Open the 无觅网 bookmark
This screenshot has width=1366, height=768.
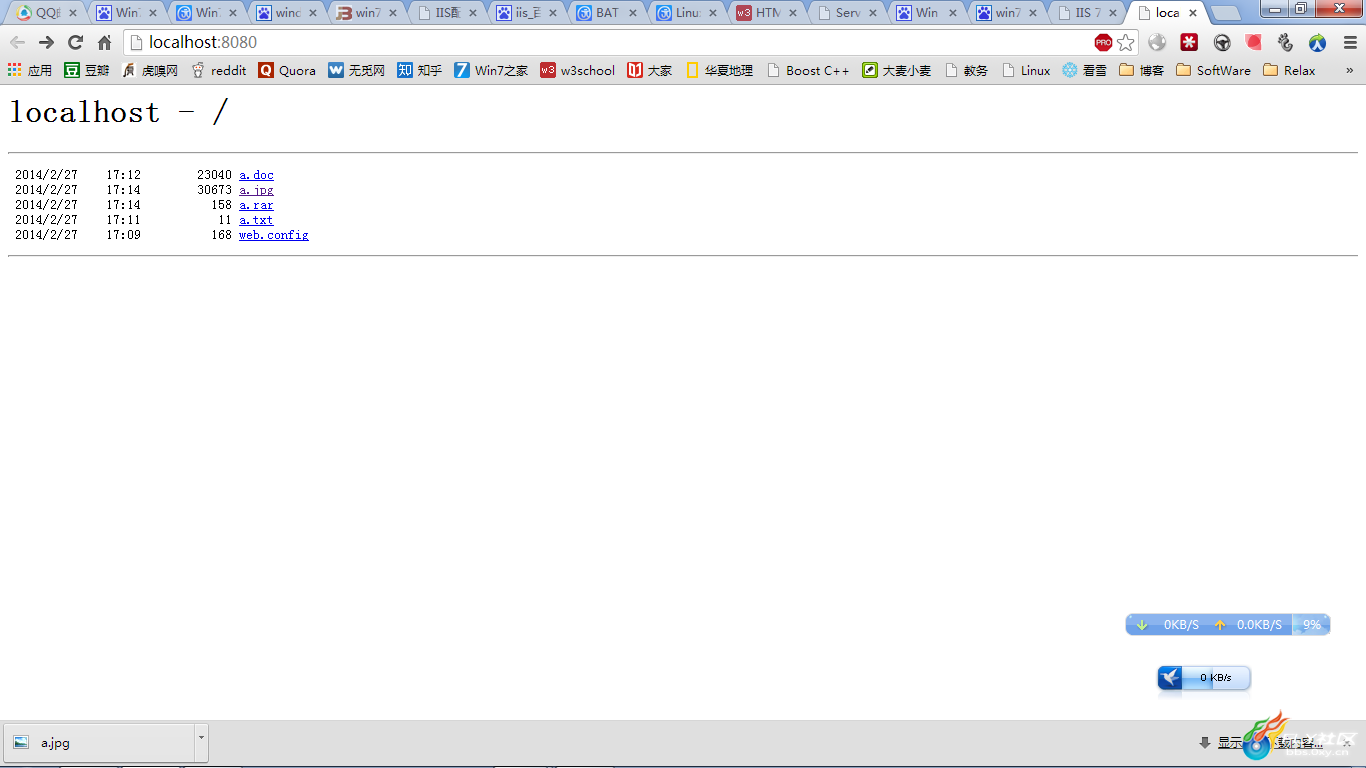357,70
